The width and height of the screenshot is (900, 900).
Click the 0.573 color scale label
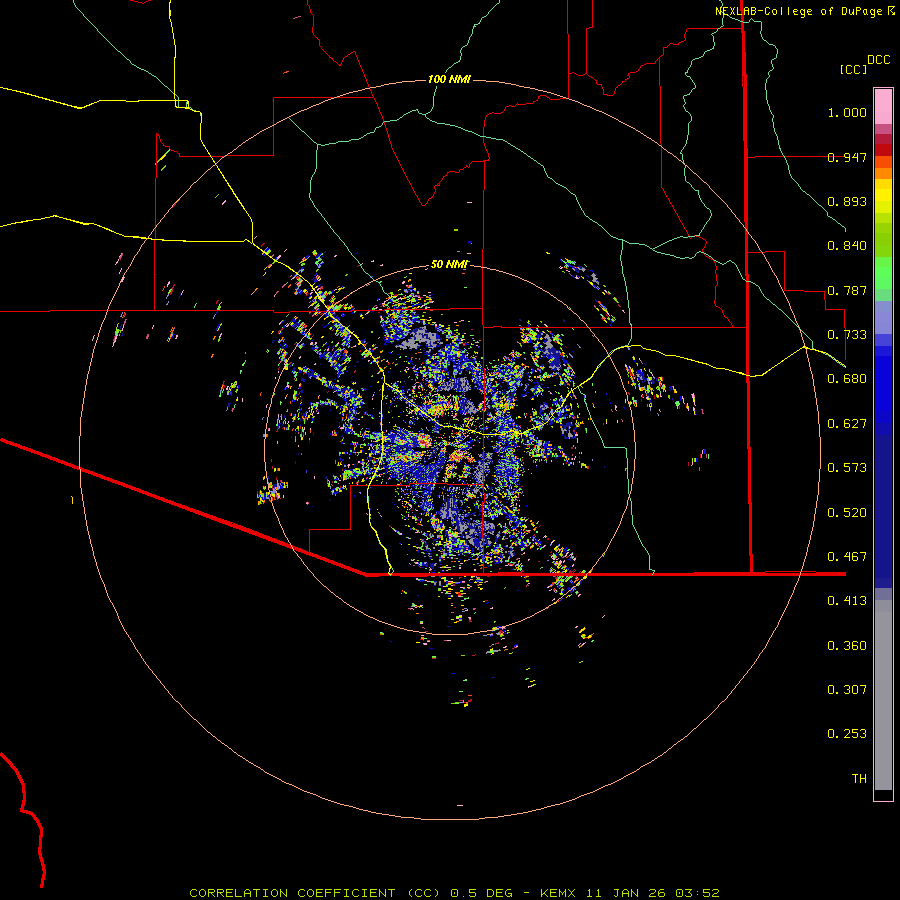click(847, 468)
